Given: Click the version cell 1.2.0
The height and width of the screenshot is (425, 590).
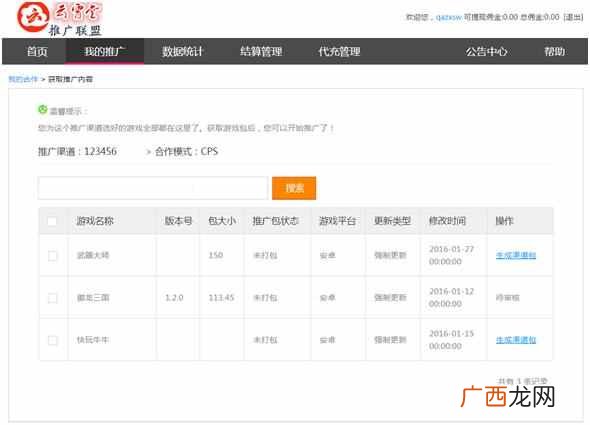Looking at the screenshot, I should pos(174,298).
